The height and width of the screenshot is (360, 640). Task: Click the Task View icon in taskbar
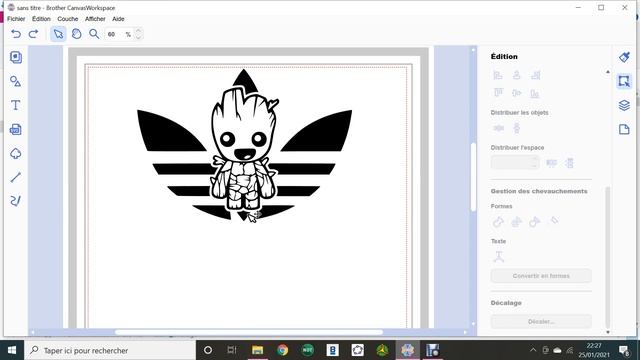(232, 350)
